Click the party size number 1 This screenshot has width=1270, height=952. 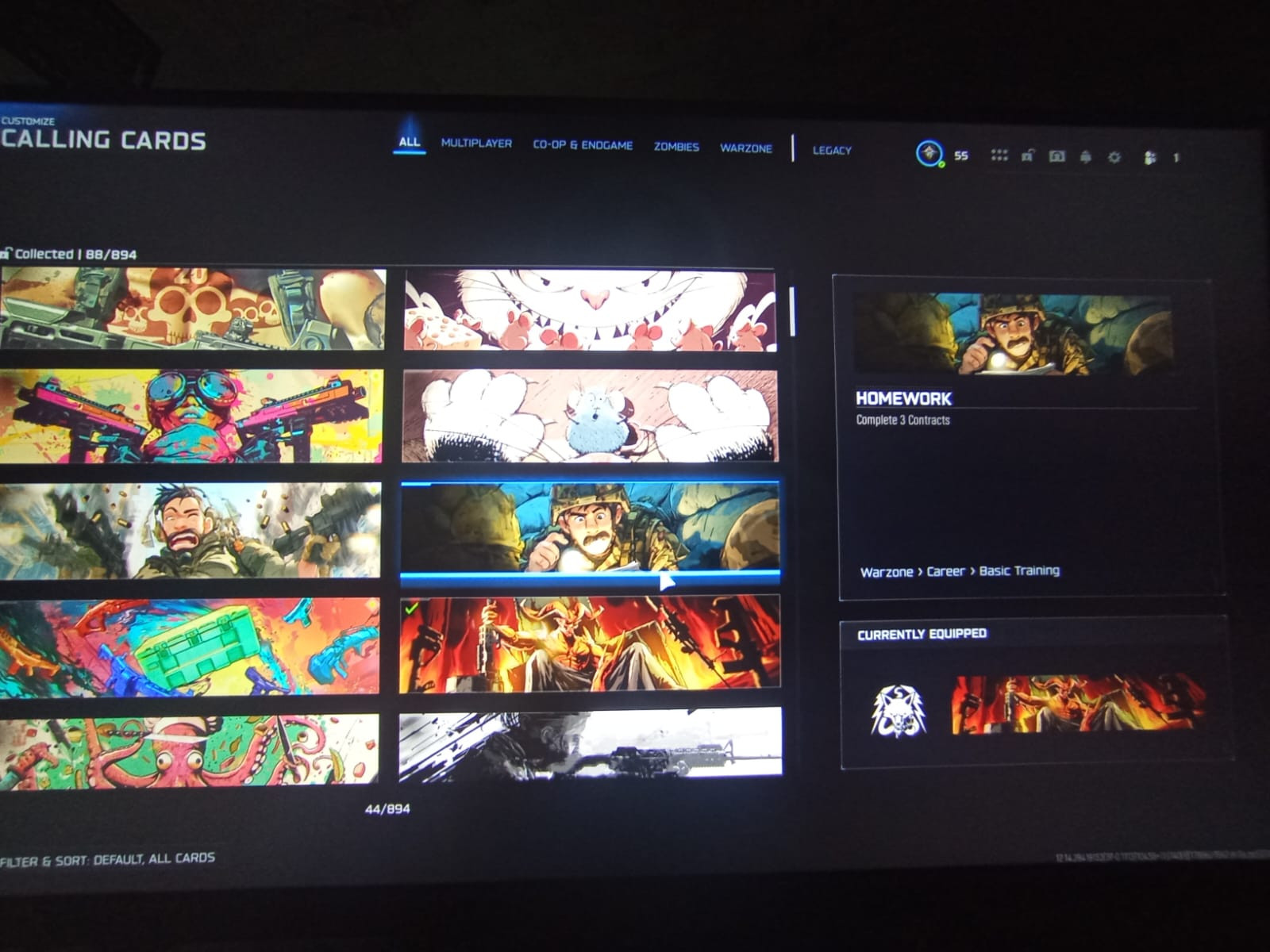tap(1176, 158)
